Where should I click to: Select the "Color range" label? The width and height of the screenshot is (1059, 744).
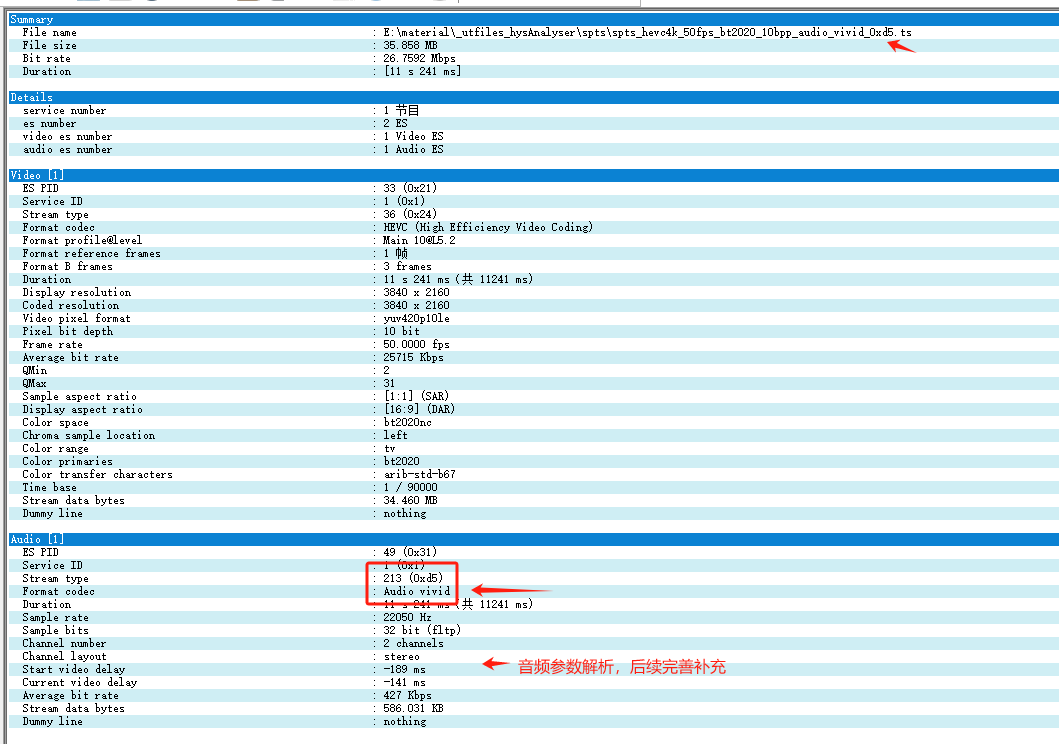pos(55,449)
